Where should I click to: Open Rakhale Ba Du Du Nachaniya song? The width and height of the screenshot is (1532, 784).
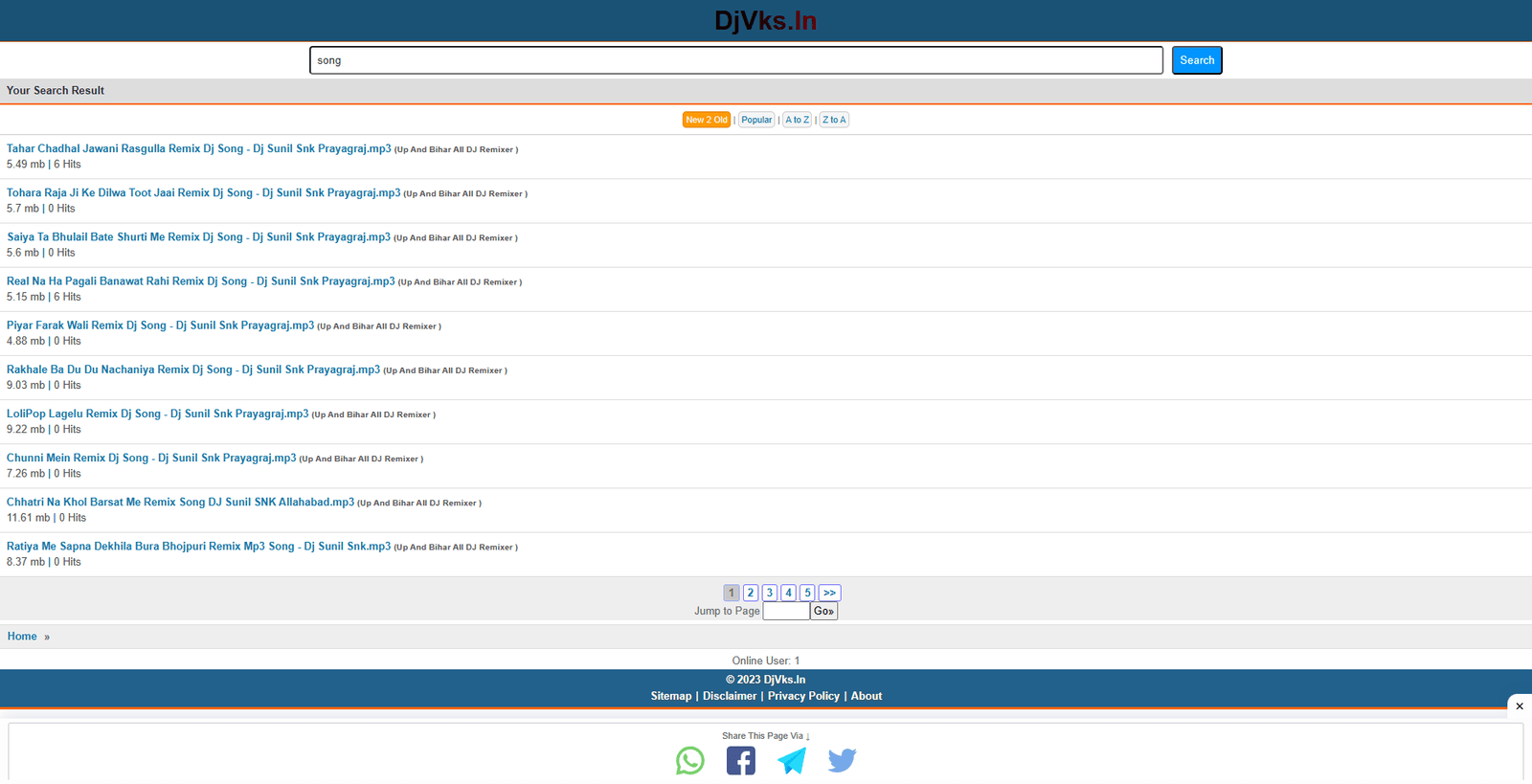(x=193, y=369)
